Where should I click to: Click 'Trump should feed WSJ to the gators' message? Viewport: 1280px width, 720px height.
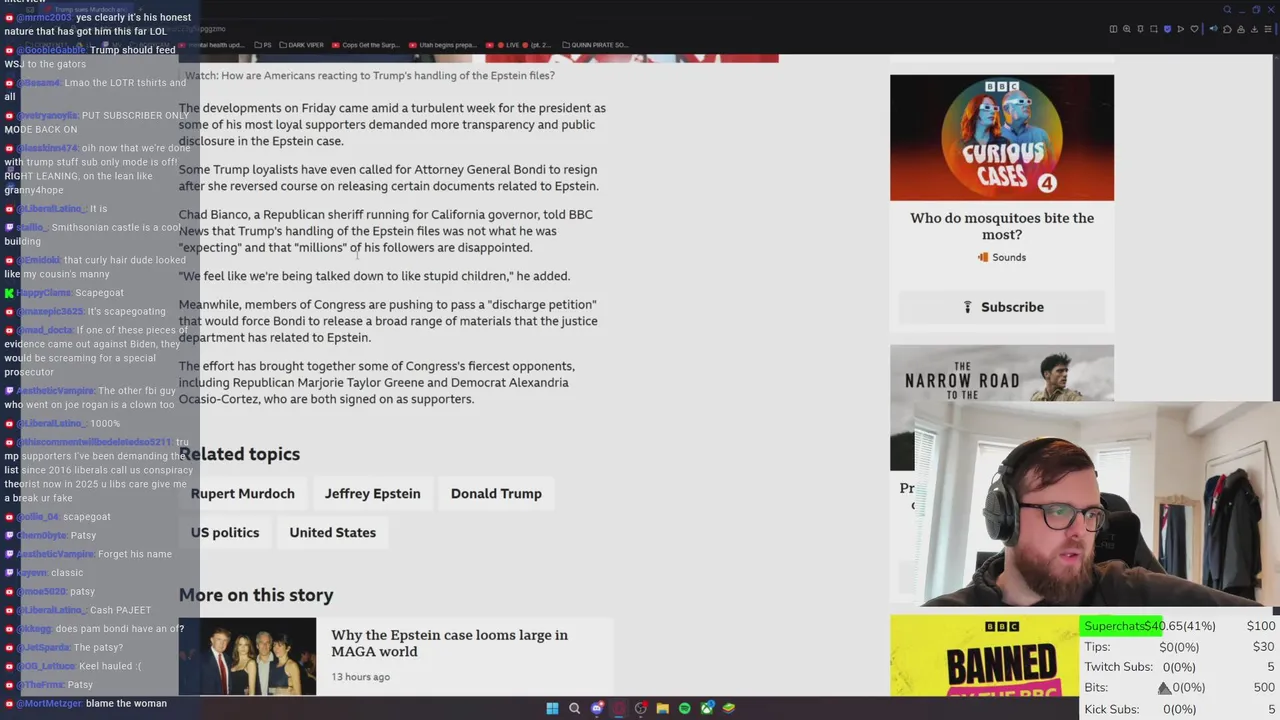[x=90, y=57]
